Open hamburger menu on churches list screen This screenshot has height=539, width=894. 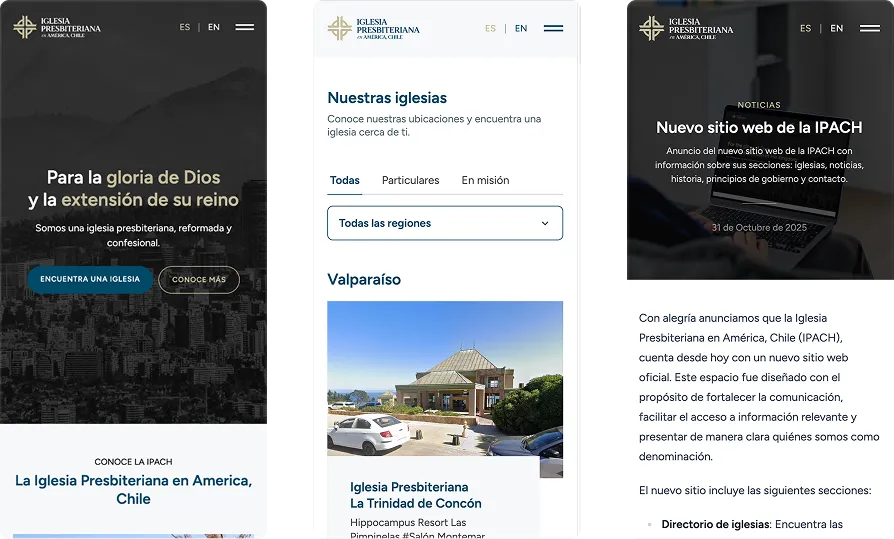coord(553,29)
